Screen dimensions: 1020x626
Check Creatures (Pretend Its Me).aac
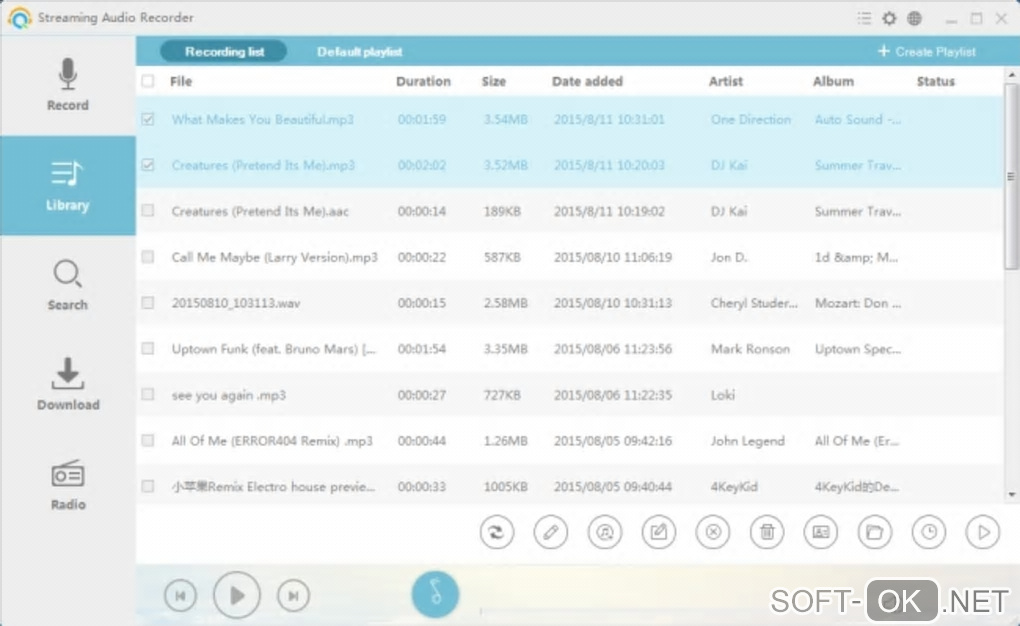(x=148, y=211)
